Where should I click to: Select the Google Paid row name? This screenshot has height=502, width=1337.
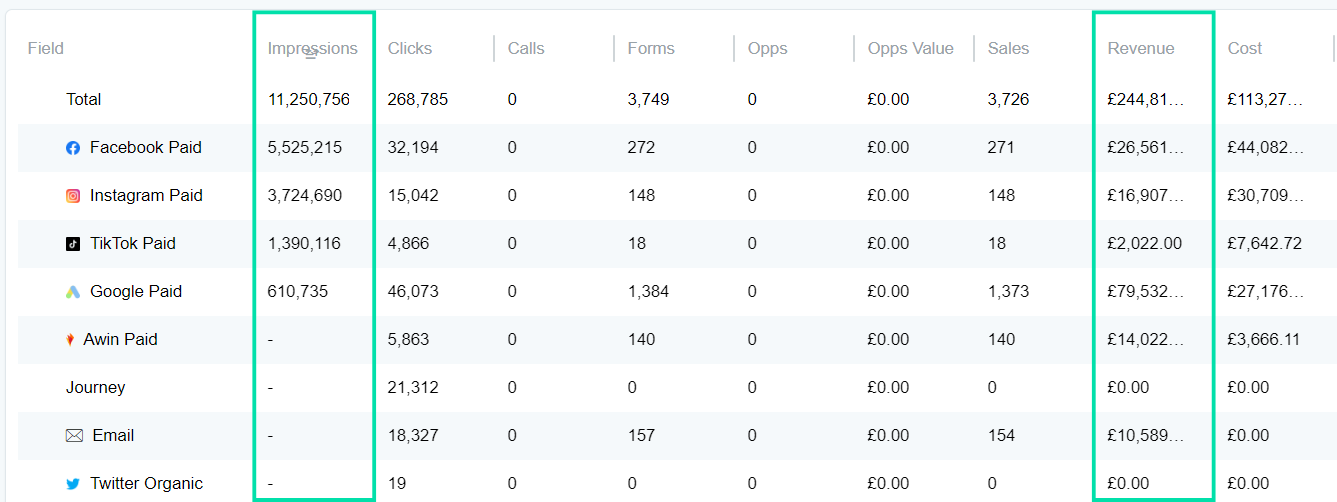click(136, 292)
